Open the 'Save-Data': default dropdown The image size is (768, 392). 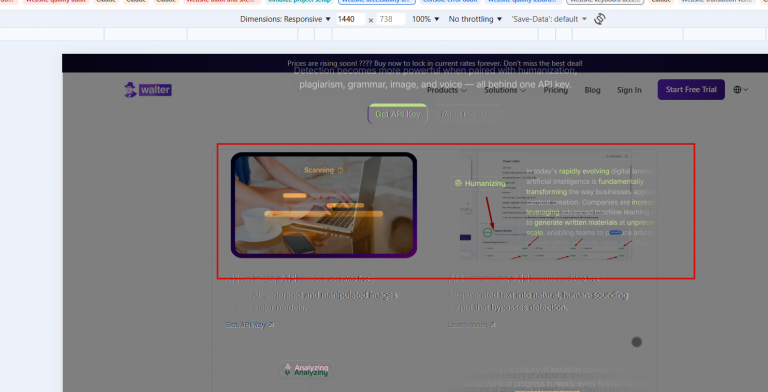click(x=549, y=19)
